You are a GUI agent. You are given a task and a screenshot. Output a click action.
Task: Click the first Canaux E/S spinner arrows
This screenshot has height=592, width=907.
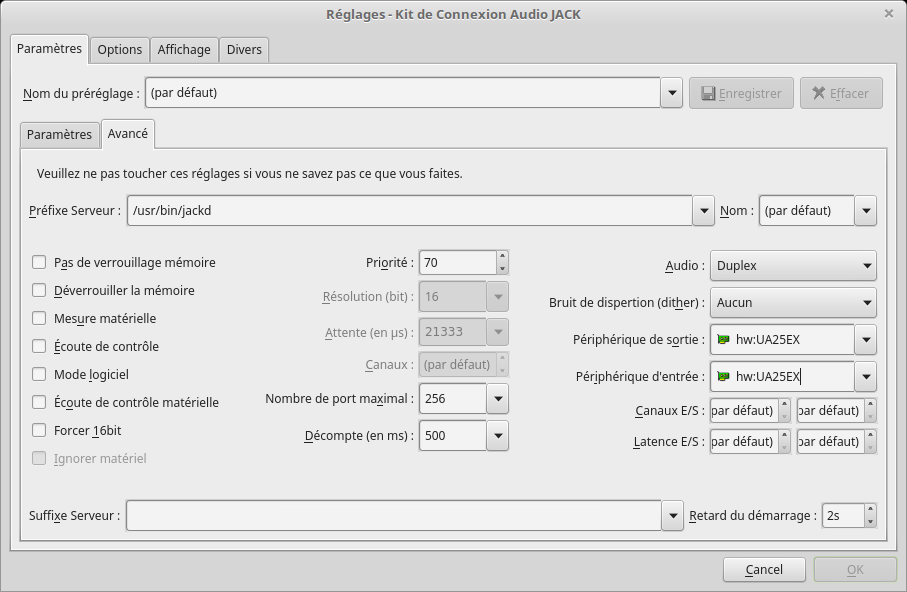pyautogui.click(x=784, y=411)
